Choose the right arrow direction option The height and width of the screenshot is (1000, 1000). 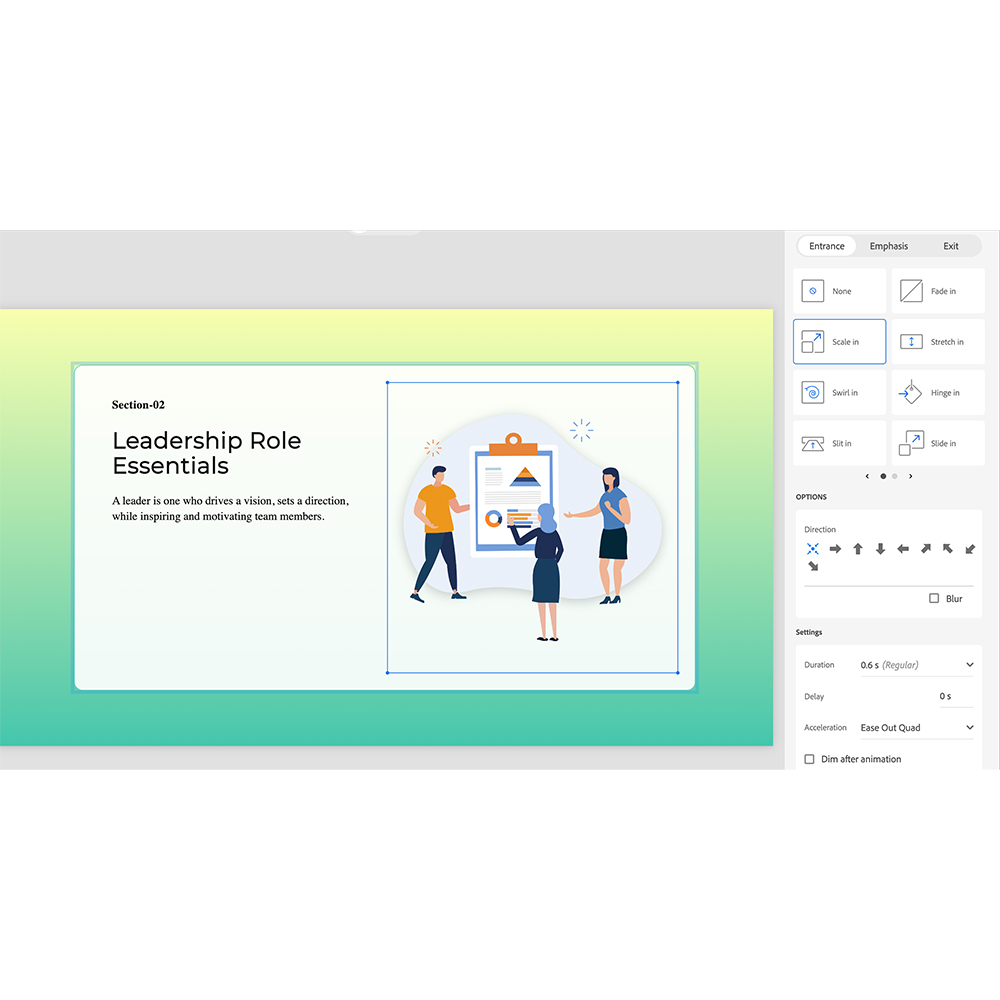pyautogui.click(x=835, y=548)
